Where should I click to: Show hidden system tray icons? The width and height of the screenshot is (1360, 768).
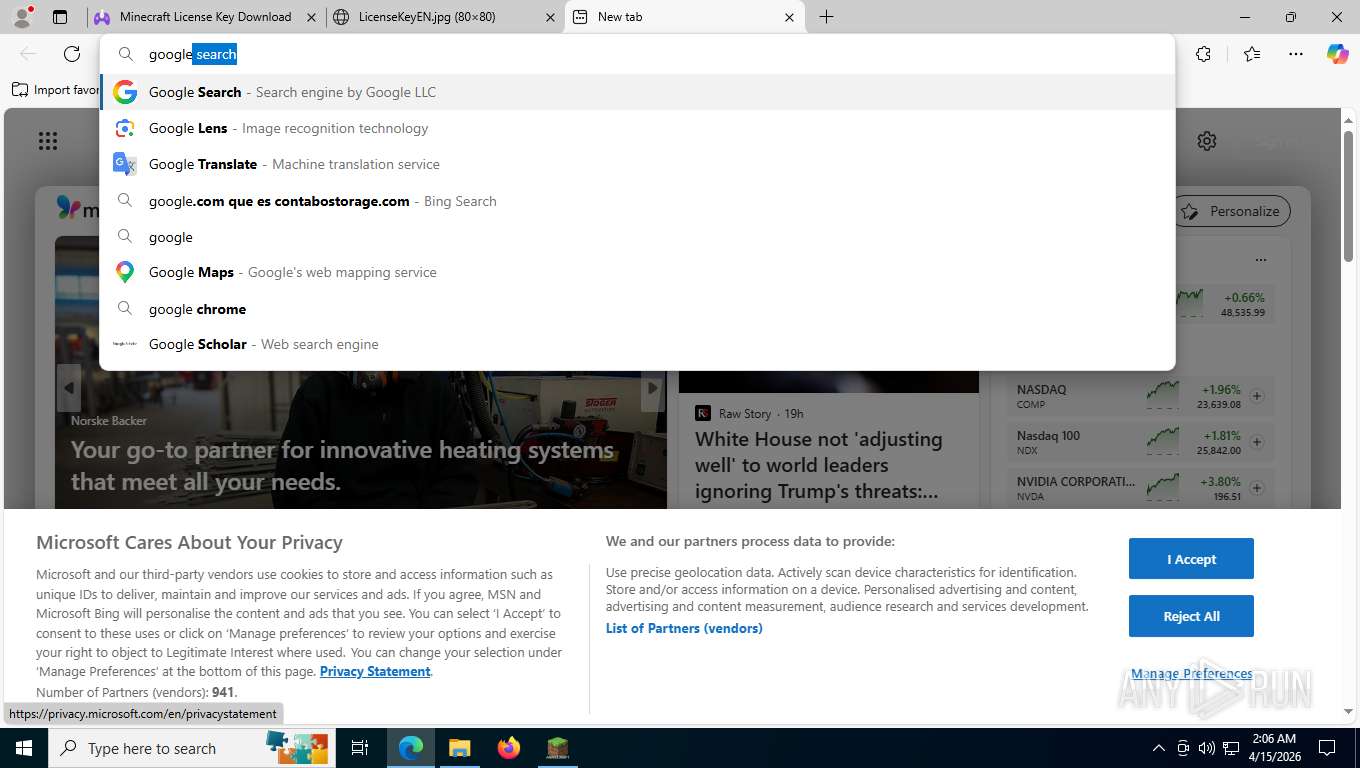[x=1159, y=748]
